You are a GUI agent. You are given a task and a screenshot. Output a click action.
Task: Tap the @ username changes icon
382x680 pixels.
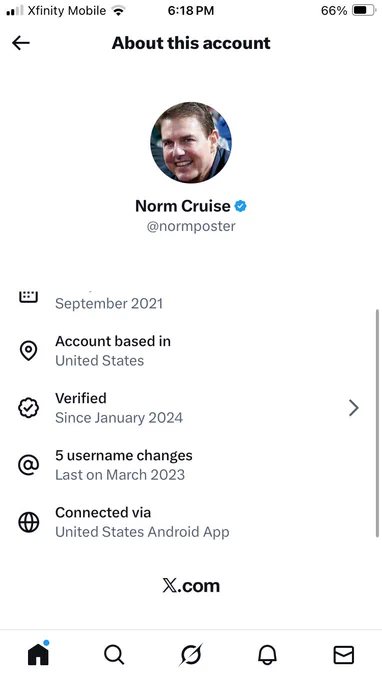click(29, 465)
